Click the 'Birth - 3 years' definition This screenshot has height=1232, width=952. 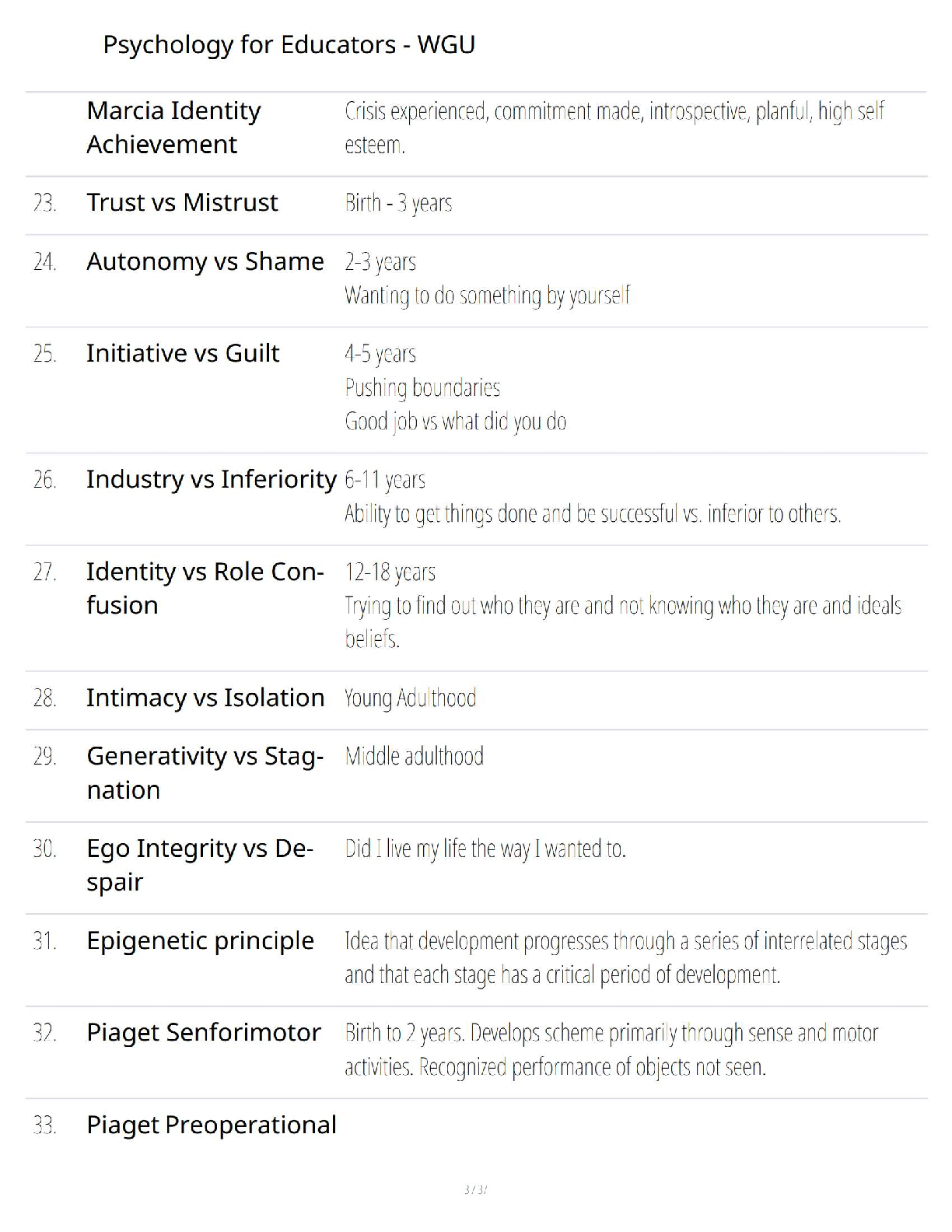tap(398, 203)
